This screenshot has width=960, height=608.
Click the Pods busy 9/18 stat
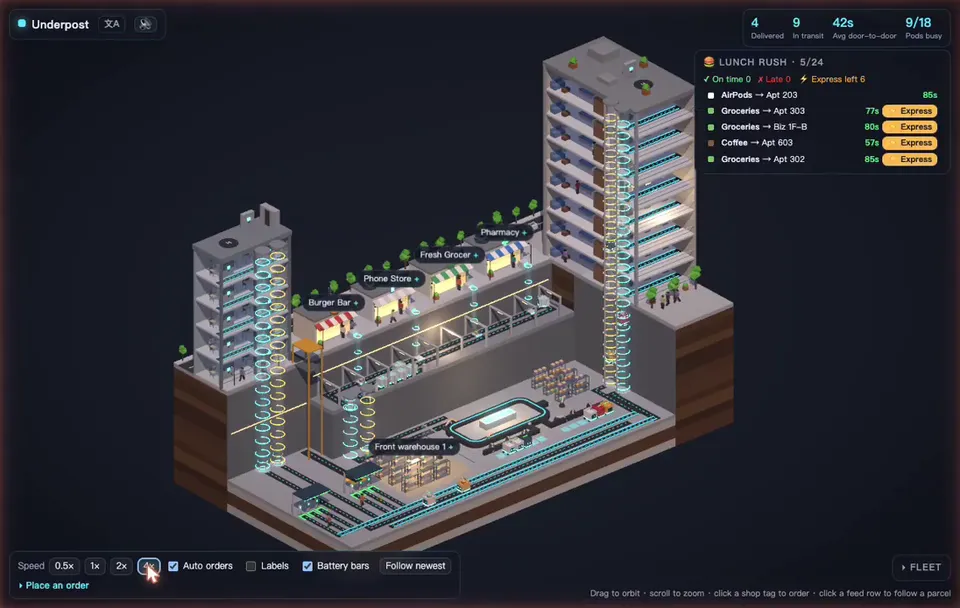coord(923,28)
